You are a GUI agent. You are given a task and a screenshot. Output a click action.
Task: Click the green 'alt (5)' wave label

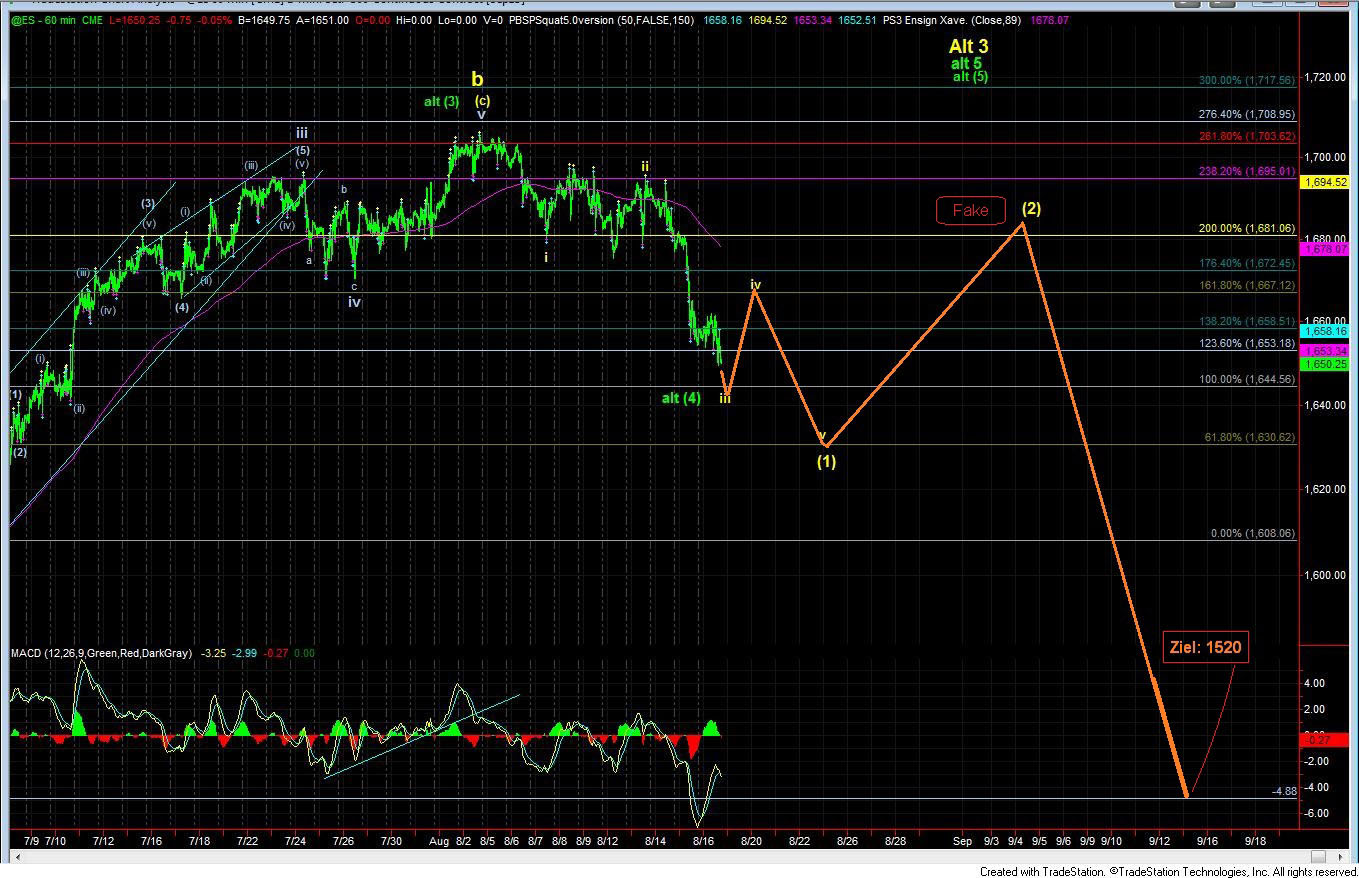coord(970,76)
